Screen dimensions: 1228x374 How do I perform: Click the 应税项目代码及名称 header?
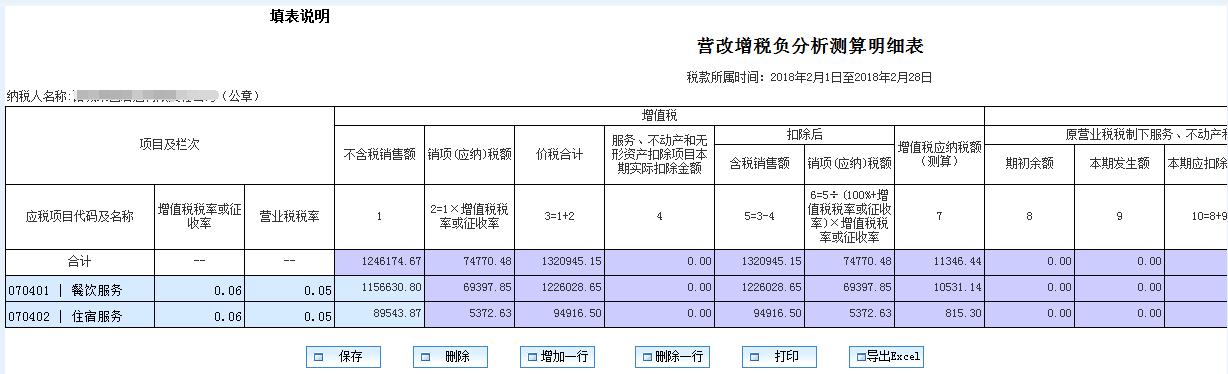(80, 216)
